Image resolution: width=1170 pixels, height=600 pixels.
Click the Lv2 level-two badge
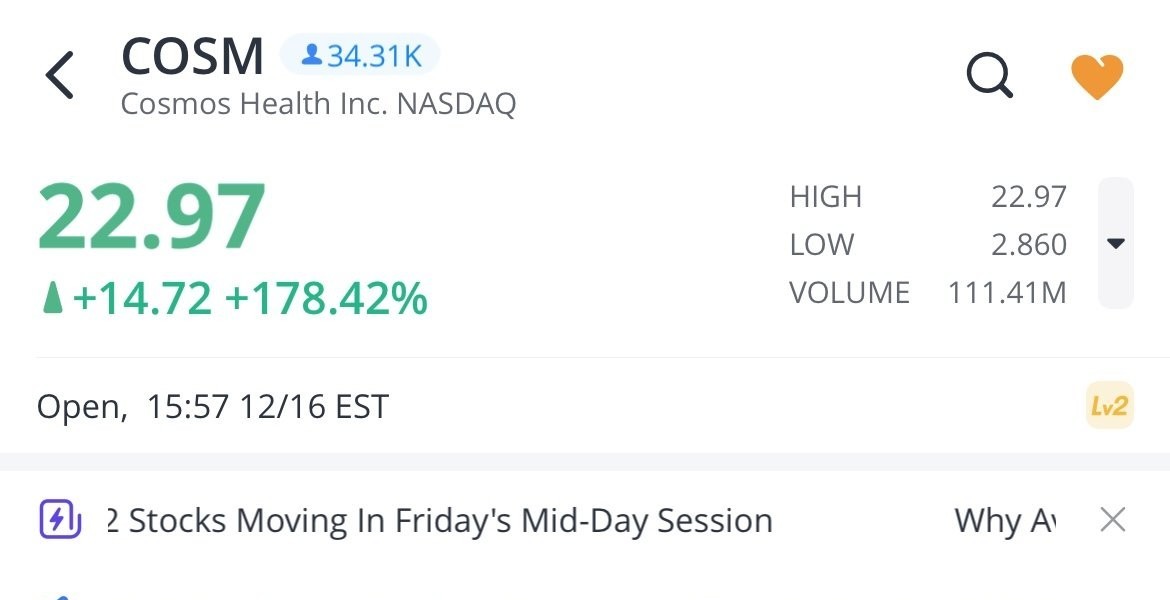[1109, 406]
